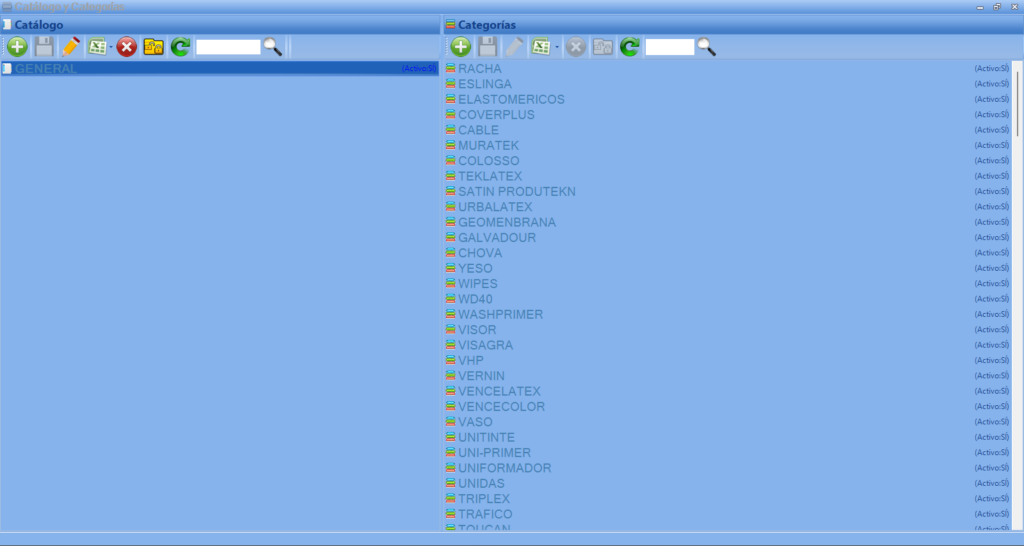Click the Categorías panel header
The height and width of the screenshot is (546, 1024).
[x=733, y=25]
